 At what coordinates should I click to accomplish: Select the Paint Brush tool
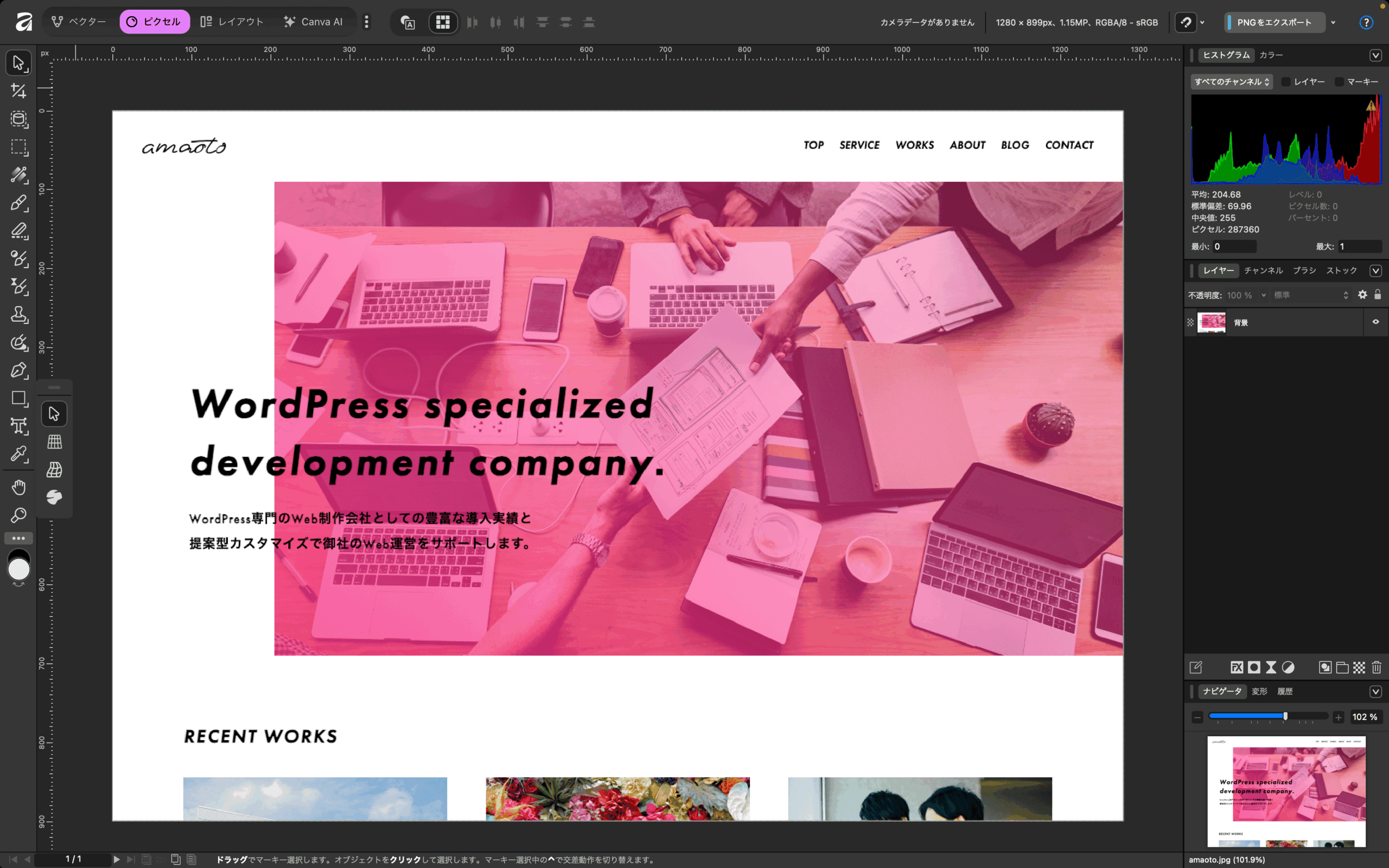click(x=18, y=203)
